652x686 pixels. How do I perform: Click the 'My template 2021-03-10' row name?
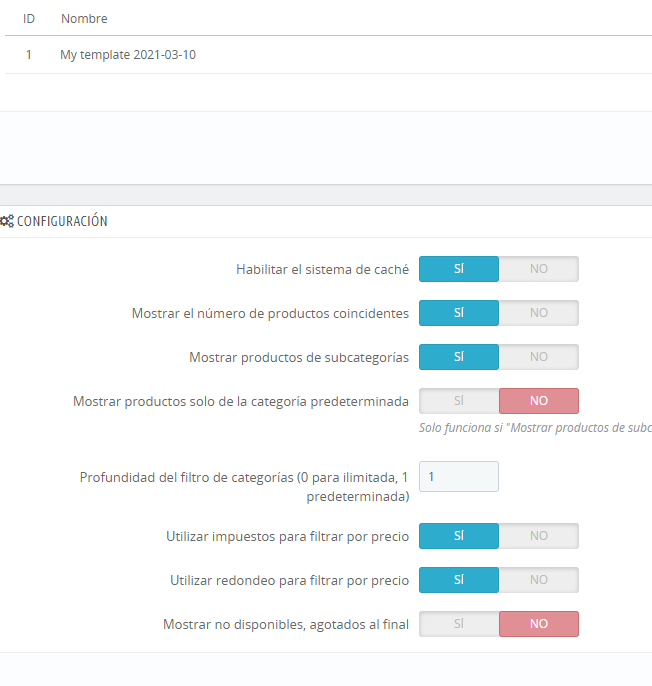click(x=128, y=55)
